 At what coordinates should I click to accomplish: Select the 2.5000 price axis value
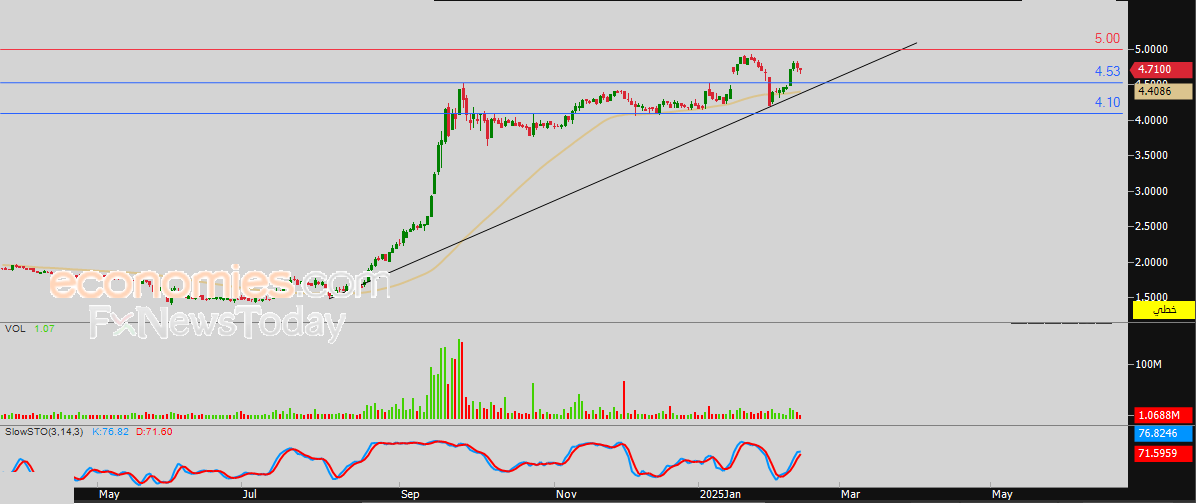point(1153,226)
